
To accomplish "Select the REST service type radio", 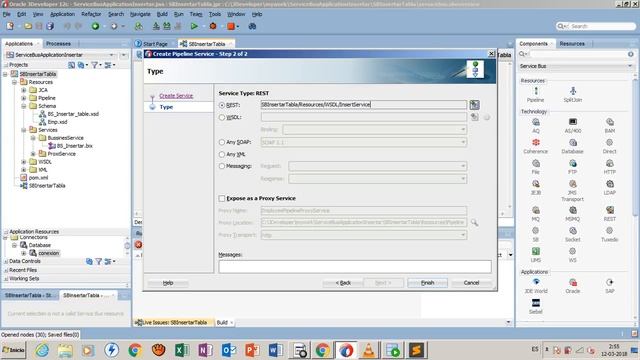I will (x=222, y=105).
